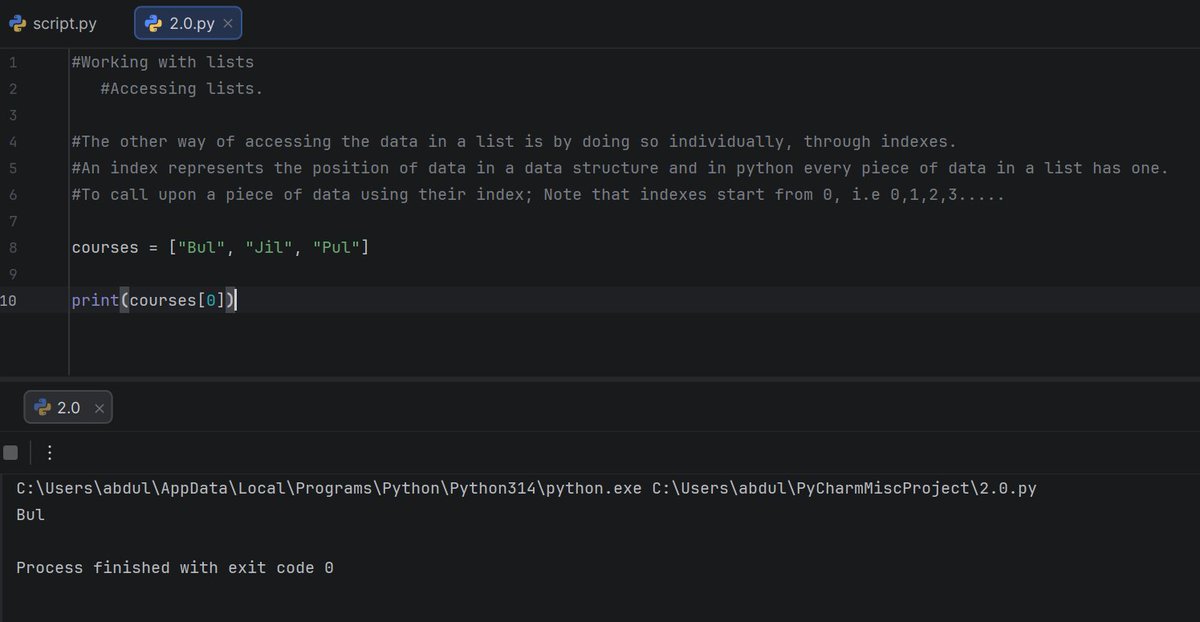Close the 2.0.py editor tab
The height and width of the screenshot is (622, 1200).
tap(227, 23)
